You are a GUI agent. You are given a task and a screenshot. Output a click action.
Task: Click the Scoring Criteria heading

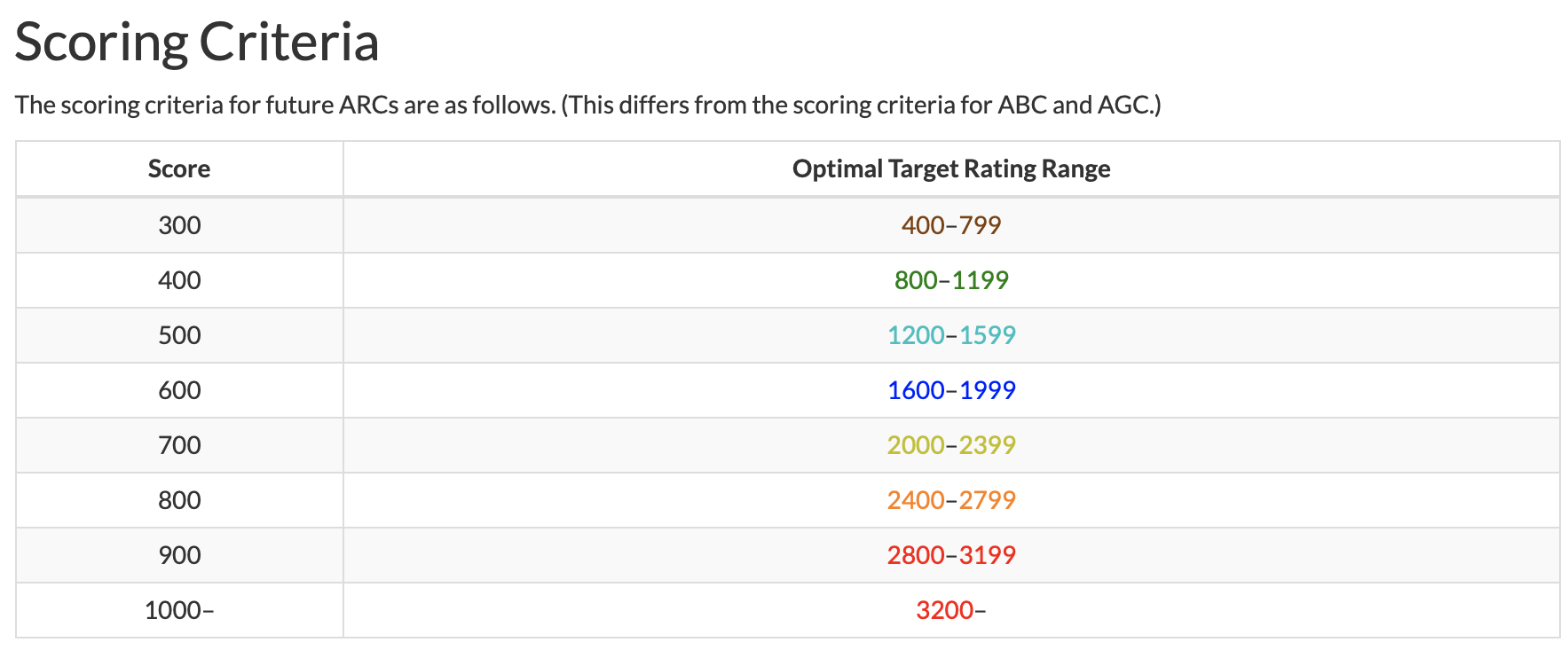(197, 42)
